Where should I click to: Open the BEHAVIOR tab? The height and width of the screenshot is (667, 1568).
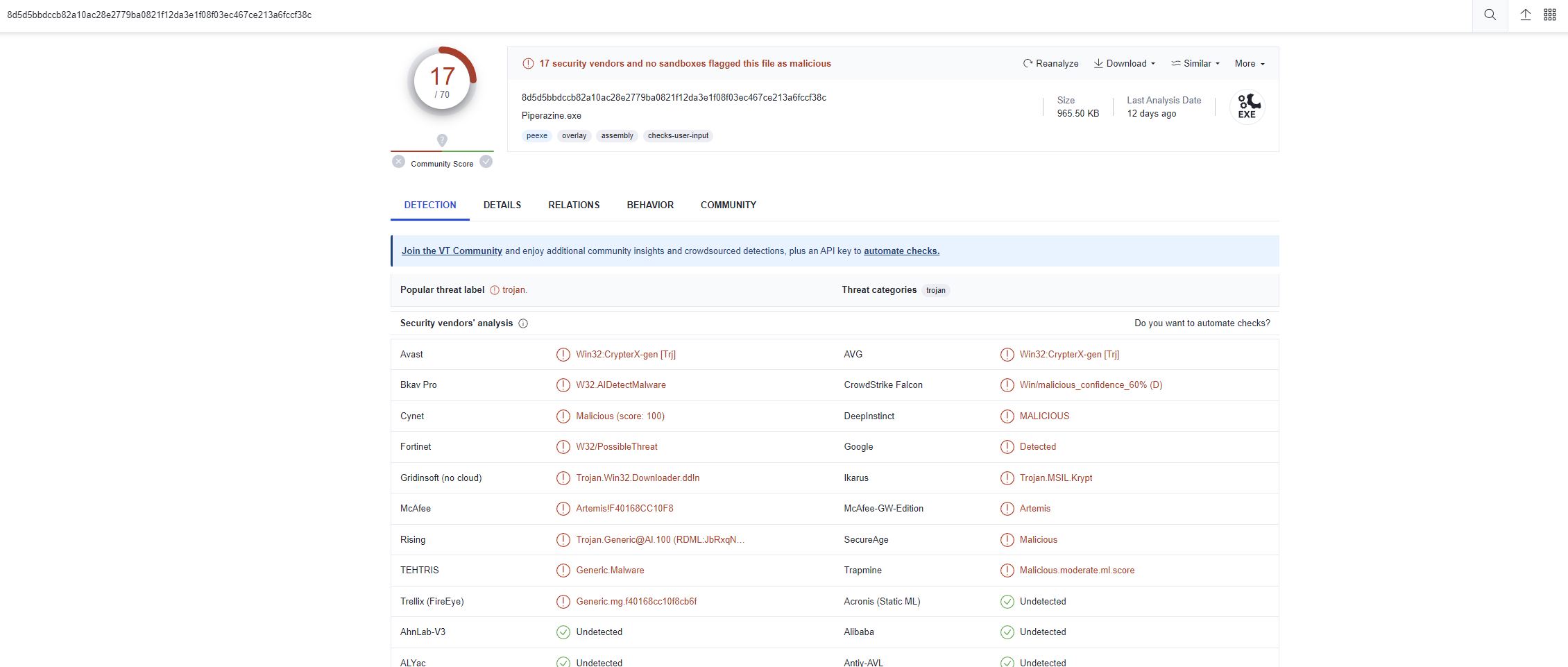coord(650,205)
